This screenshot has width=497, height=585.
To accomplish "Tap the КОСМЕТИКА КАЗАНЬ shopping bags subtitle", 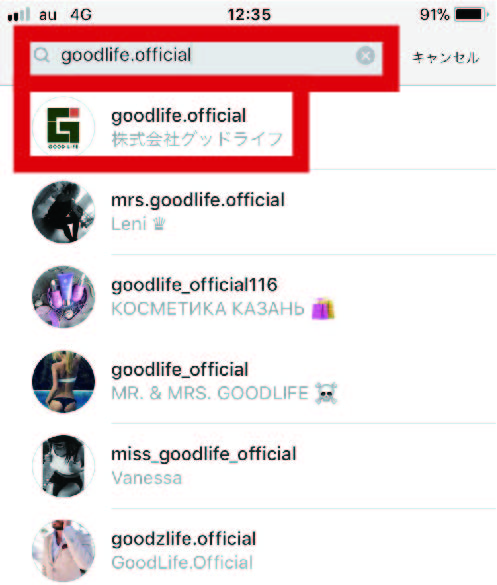I will (222, 309).
